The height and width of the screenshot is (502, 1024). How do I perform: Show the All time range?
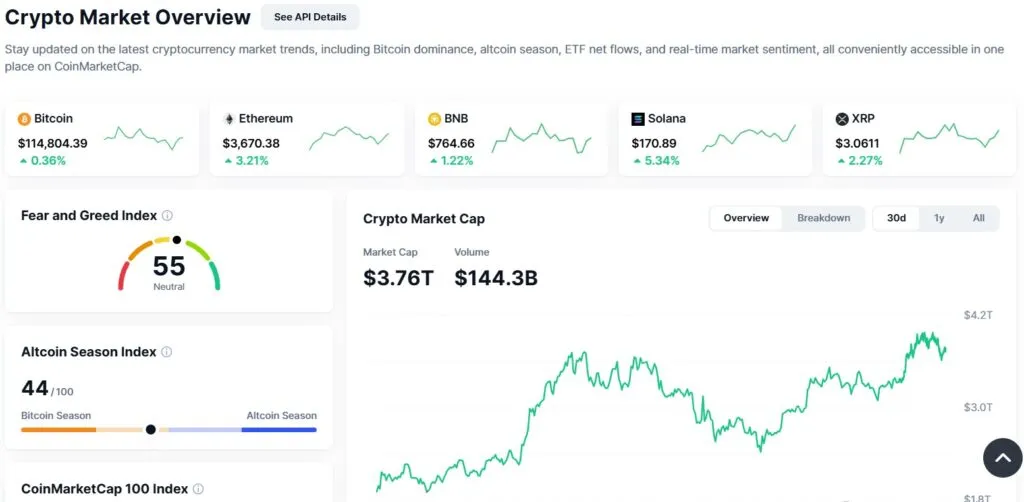[x=978, y=218]
